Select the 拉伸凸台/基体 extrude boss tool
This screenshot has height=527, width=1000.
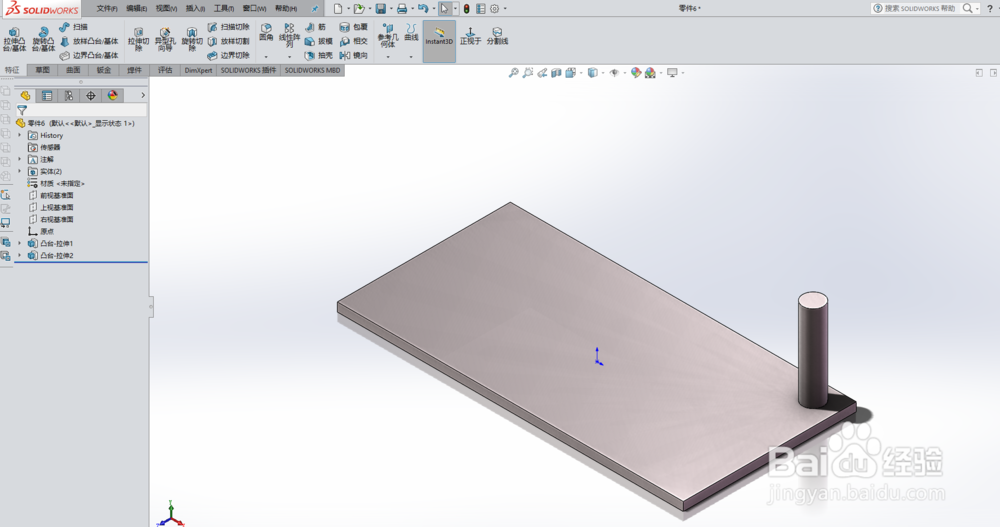pyautogui.click(x=14, y=39)
